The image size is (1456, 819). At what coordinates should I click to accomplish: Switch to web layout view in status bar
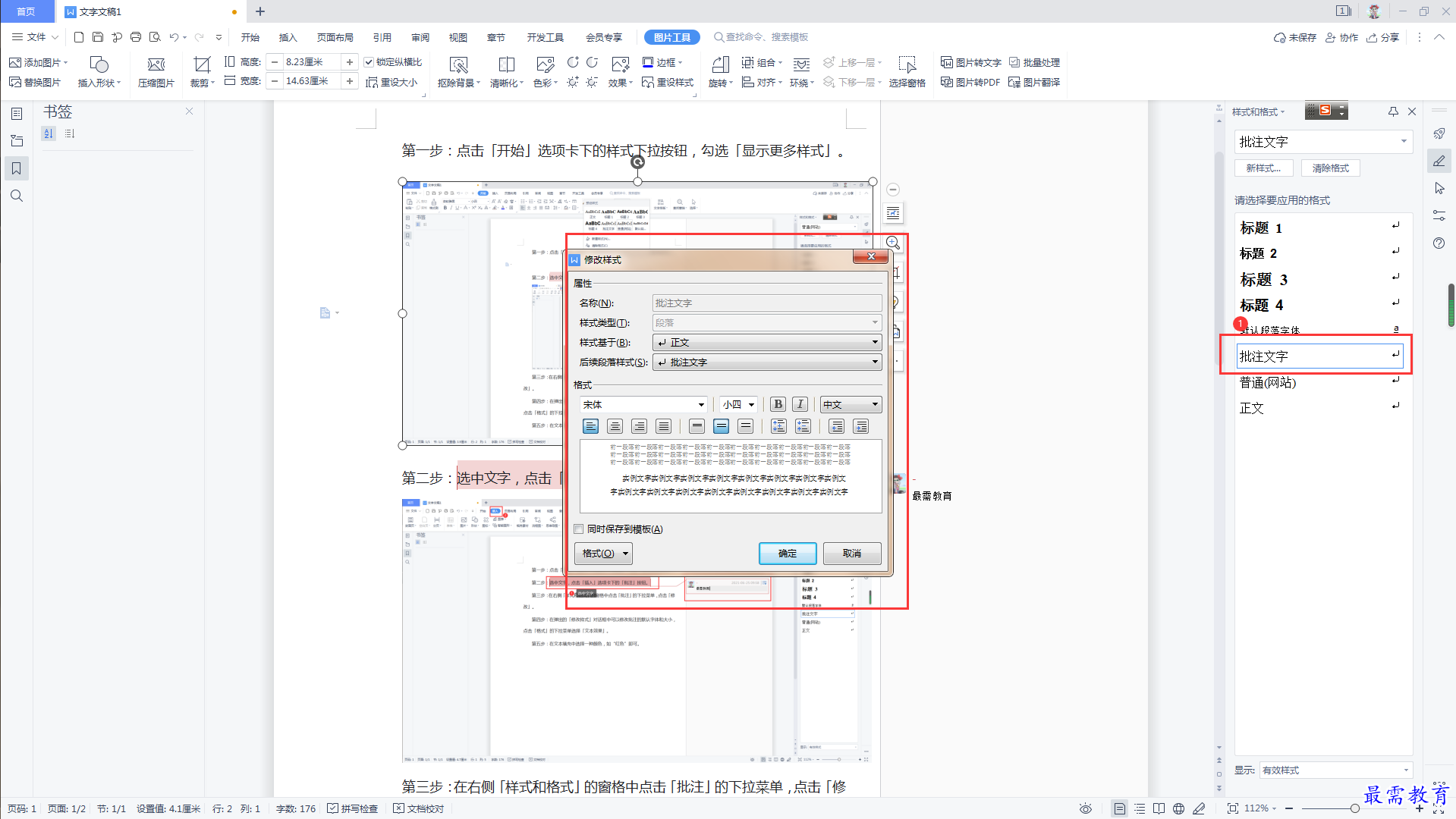[x=1178, y=808]
